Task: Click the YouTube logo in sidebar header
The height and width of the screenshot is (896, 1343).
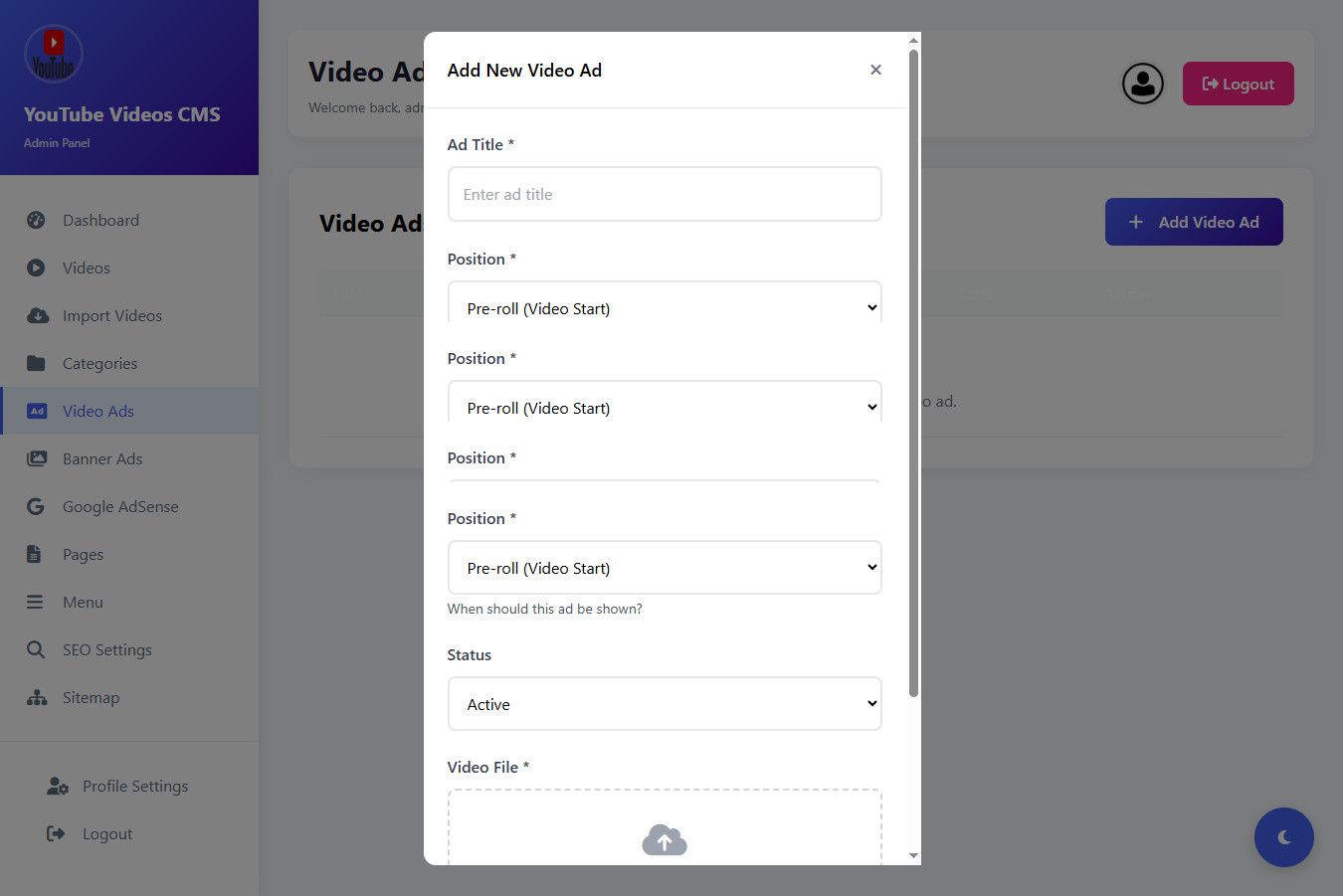Action: (53, 54)
